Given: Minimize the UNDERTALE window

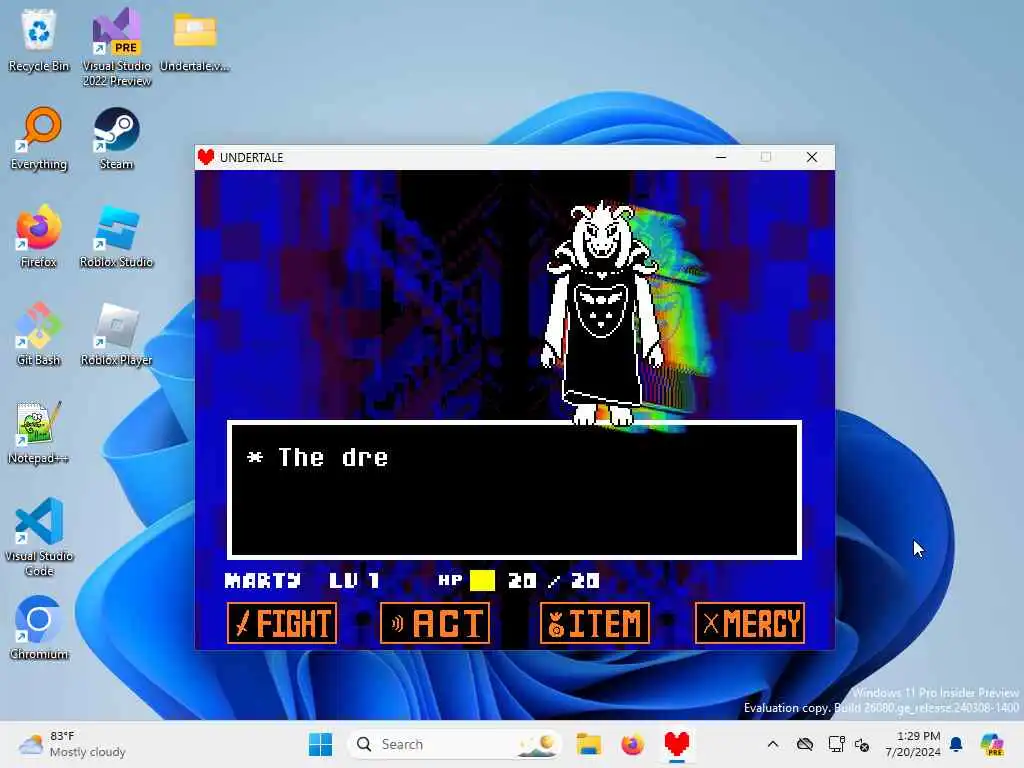Looking at the screenshot, I should 721,157.
